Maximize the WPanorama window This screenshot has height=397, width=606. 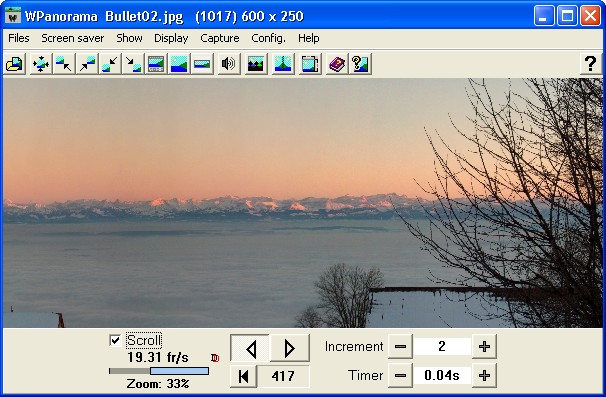pos(567,16)
